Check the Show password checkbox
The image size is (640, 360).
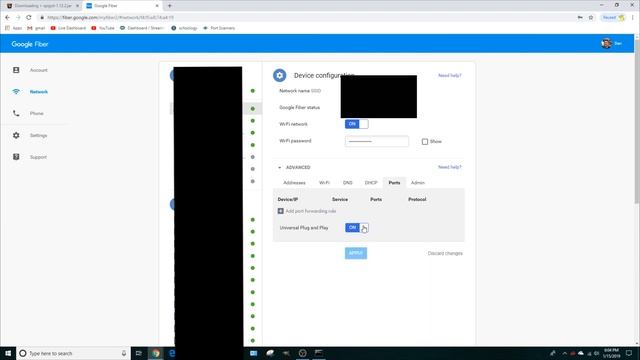[425, 142]
